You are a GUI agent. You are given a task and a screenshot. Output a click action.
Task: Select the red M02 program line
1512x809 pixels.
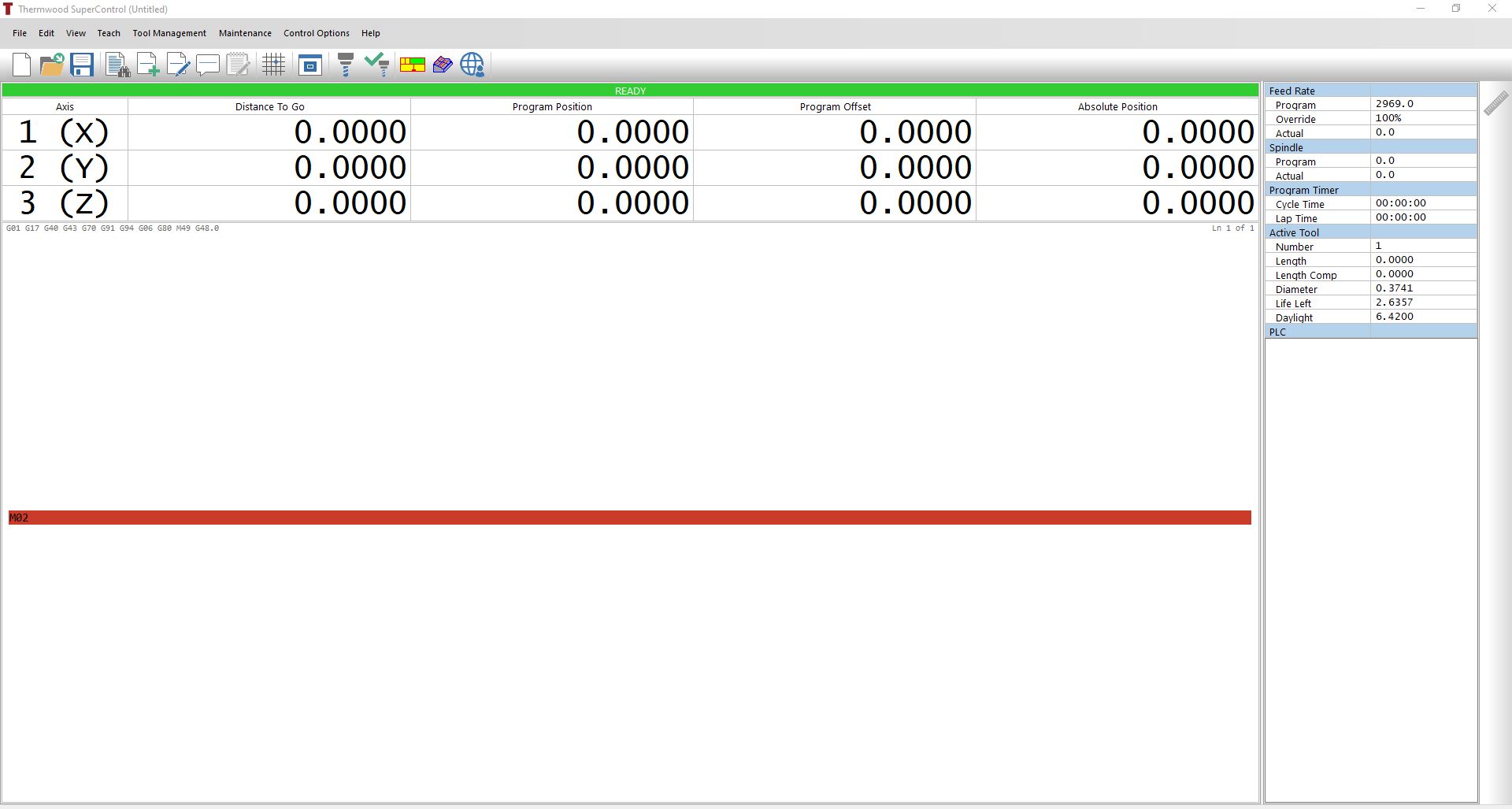click(630, 518)
